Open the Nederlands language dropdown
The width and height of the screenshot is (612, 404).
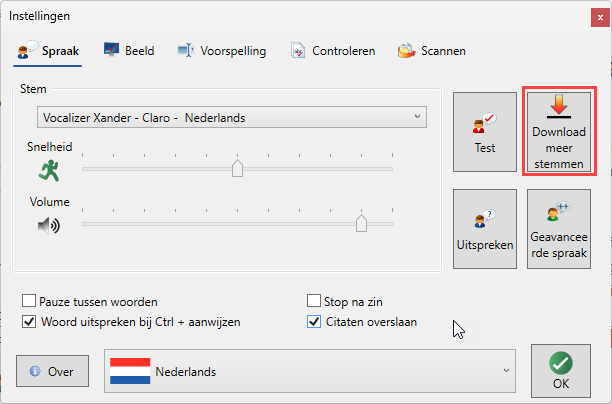point(311,372)
